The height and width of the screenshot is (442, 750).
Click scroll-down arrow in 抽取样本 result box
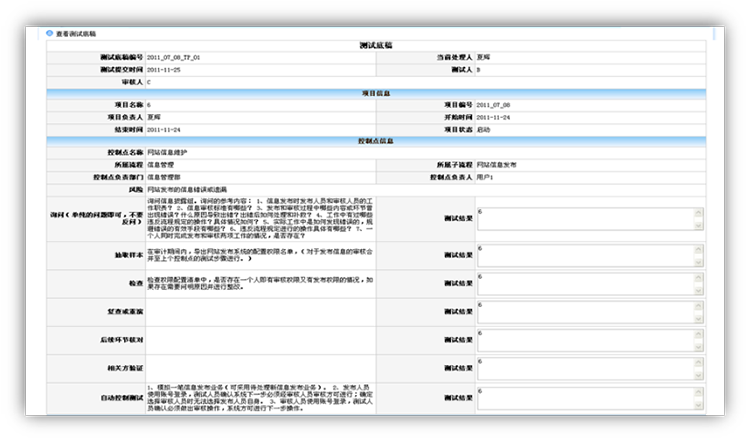pyautogui.click(x=698, y=262)
